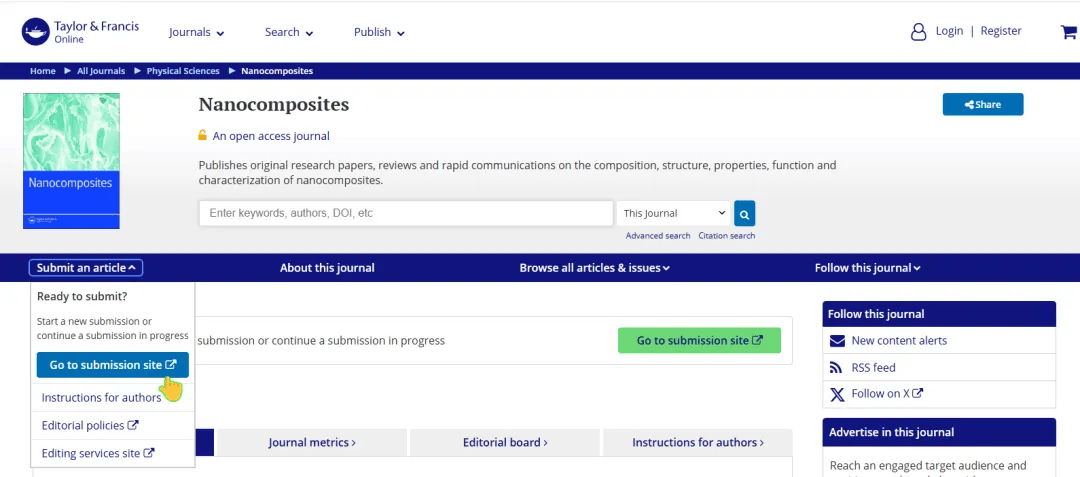Open the shopping cart icon
1080x477 pixels.
1068,32
